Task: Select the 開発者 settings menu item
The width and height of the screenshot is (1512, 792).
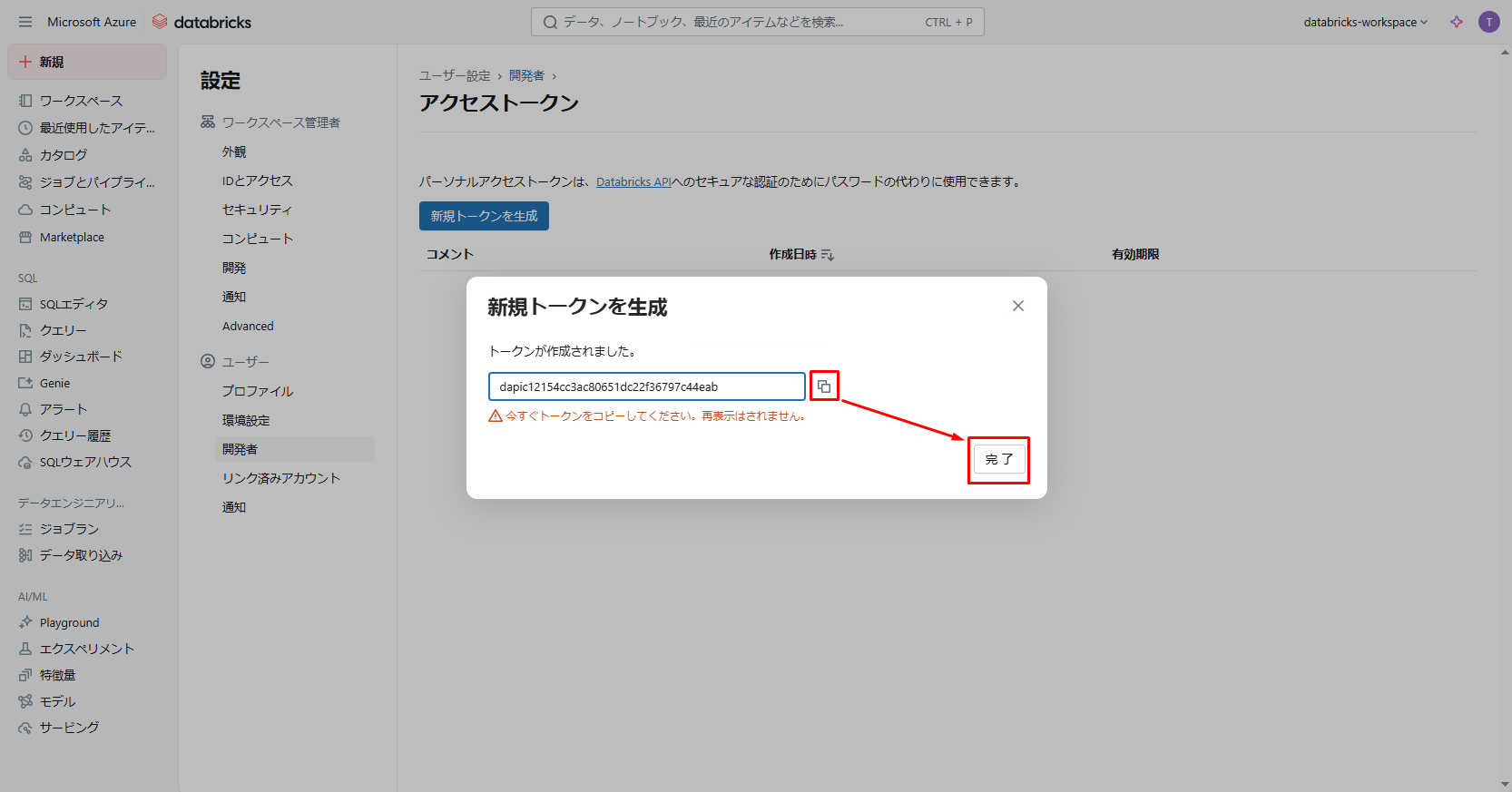Action: pyautogui.click(x=241, y=449)
